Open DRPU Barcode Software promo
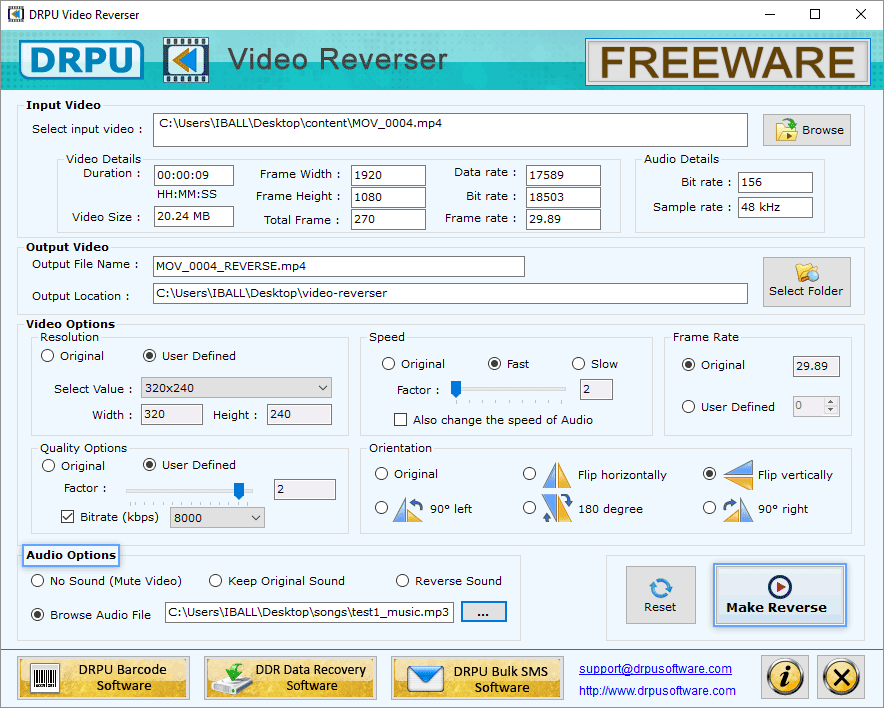The image size is (884, 708). 103,678
